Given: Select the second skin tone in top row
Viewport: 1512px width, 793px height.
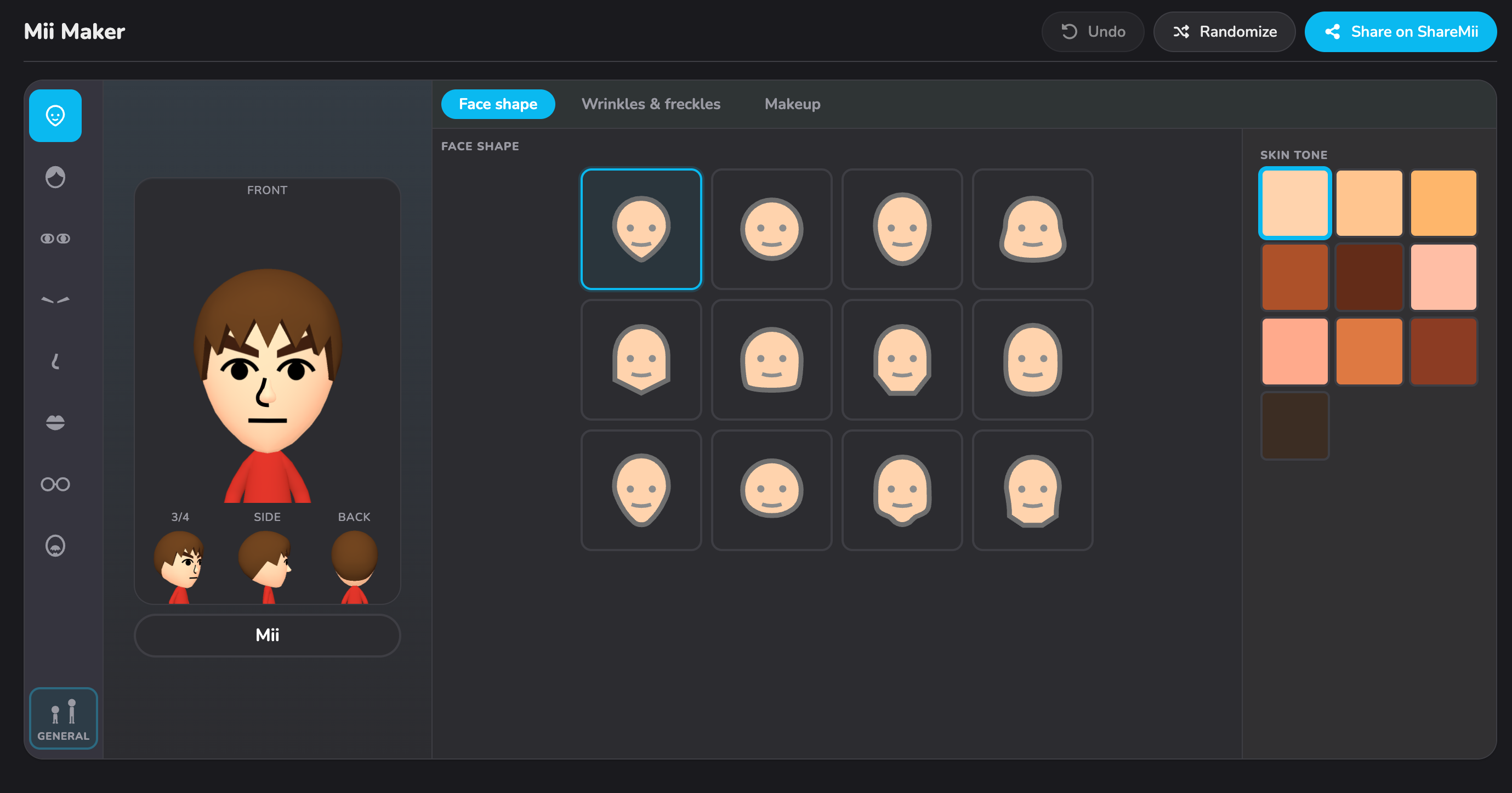Looking at the screenshot, I should (x=1369, y=203).
